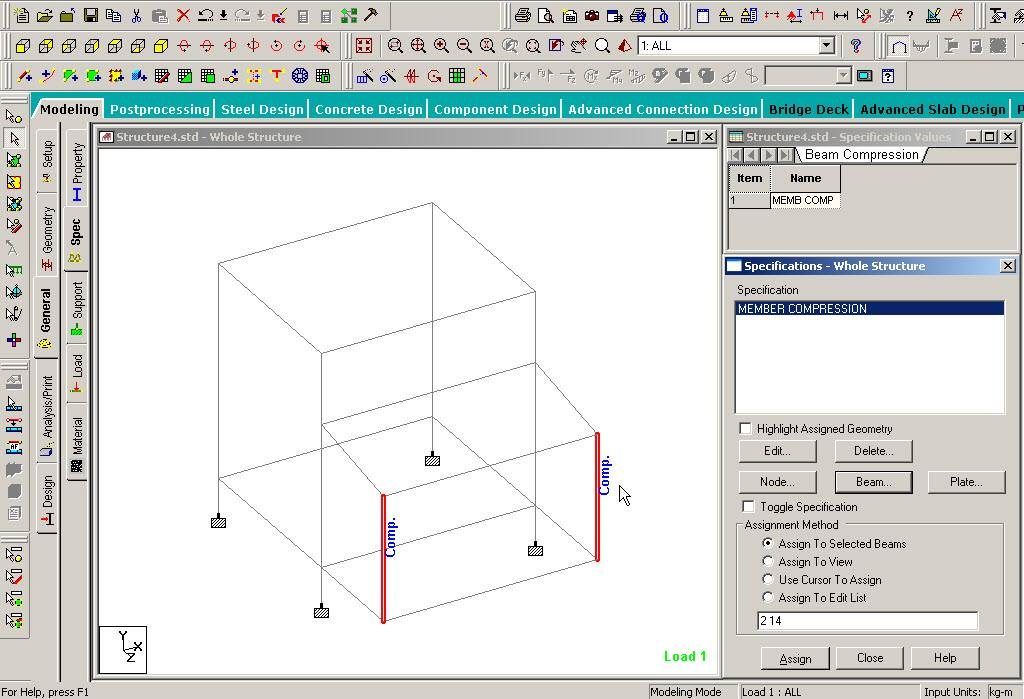Click the Beam... button
Screen dimensions: 1024x699
[x=873, y=482]
